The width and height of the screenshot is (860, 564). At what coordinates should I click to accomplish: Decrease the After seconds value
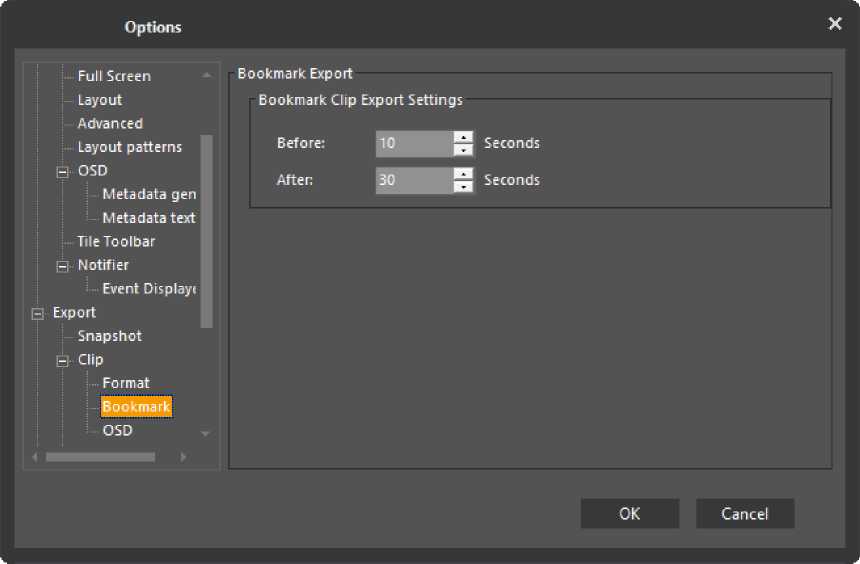463,187
